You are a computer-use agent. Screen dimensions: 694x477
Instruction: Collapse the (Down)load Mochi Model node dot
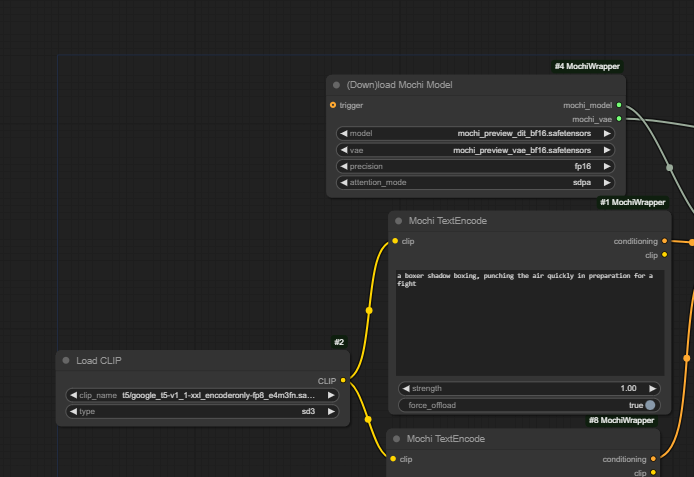[x=336, y=85]
